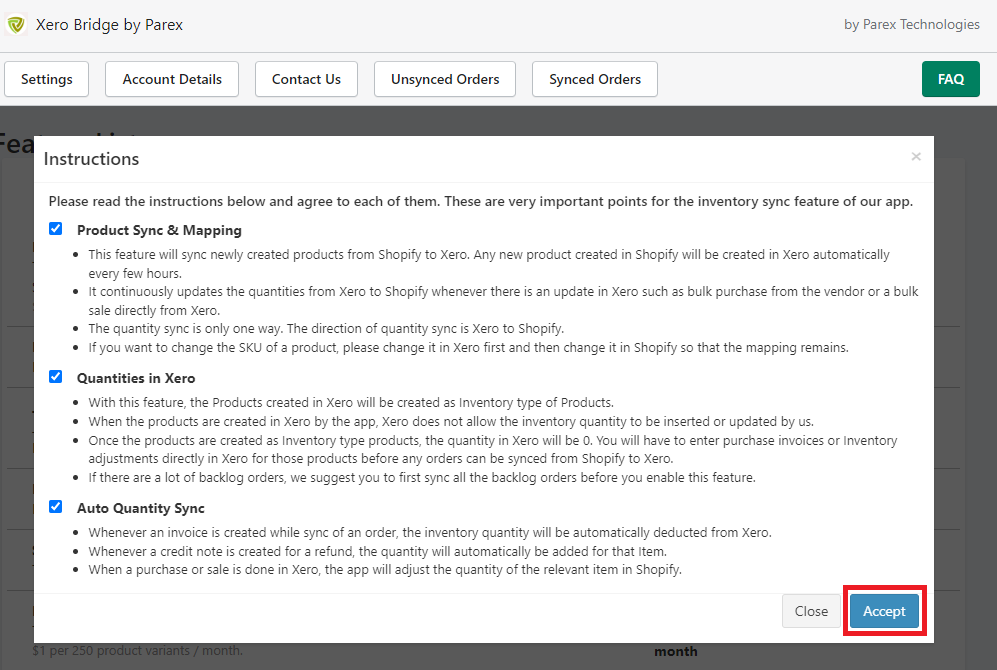The image size is (997, 670).
Task: Click the Close button in the dialog
Action: point(811,611)
